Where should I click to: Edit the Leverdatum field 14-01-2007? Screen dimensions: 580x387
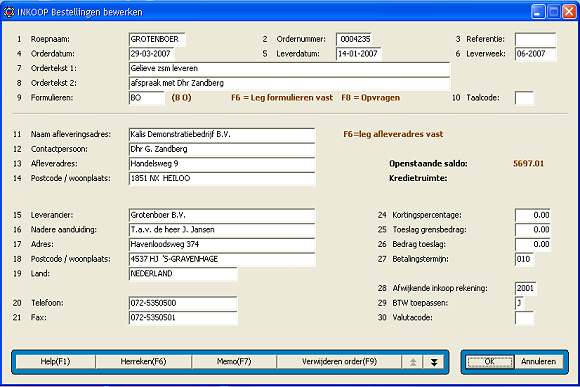(x=359, y=54)
